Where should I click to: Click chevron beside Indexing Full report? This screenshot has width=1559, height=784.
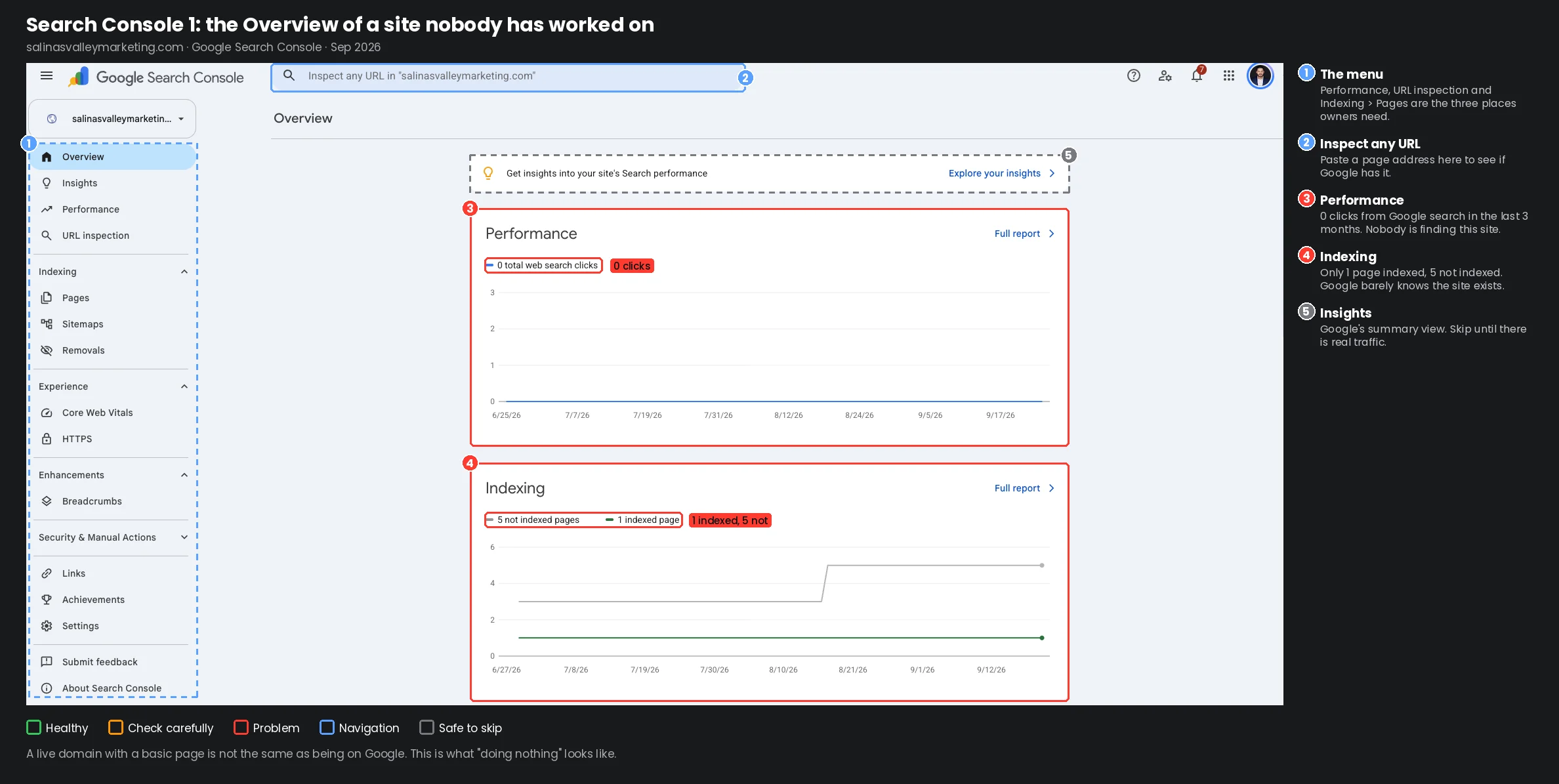1052,488
